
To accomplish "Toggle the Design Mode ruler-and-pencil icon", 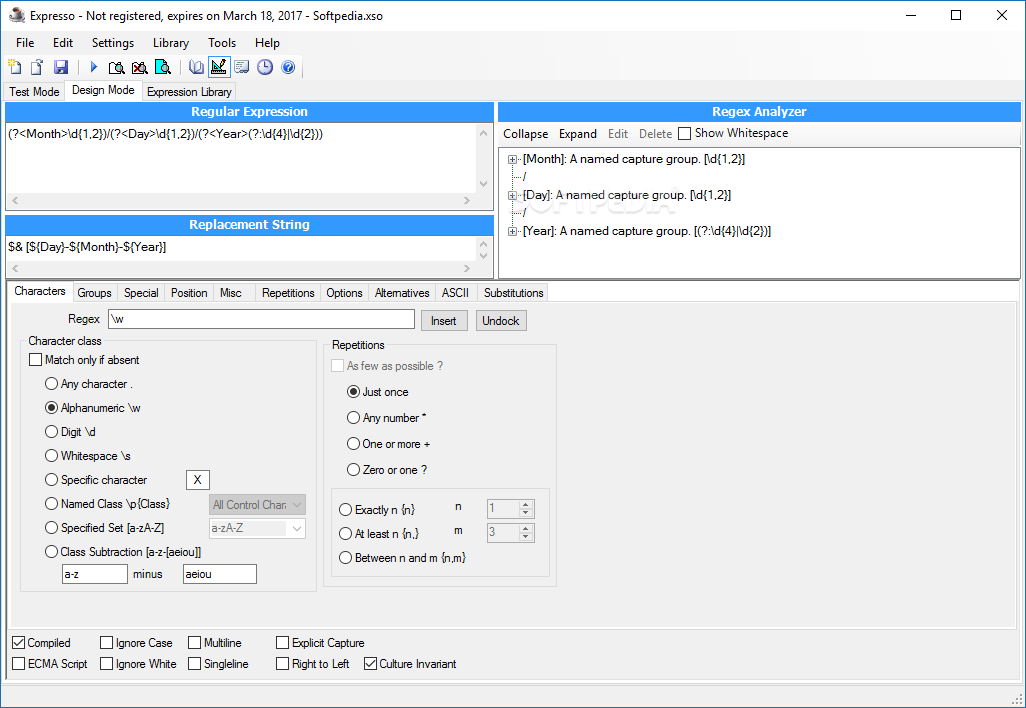I will pyautogui.click(x=219, y=67).
